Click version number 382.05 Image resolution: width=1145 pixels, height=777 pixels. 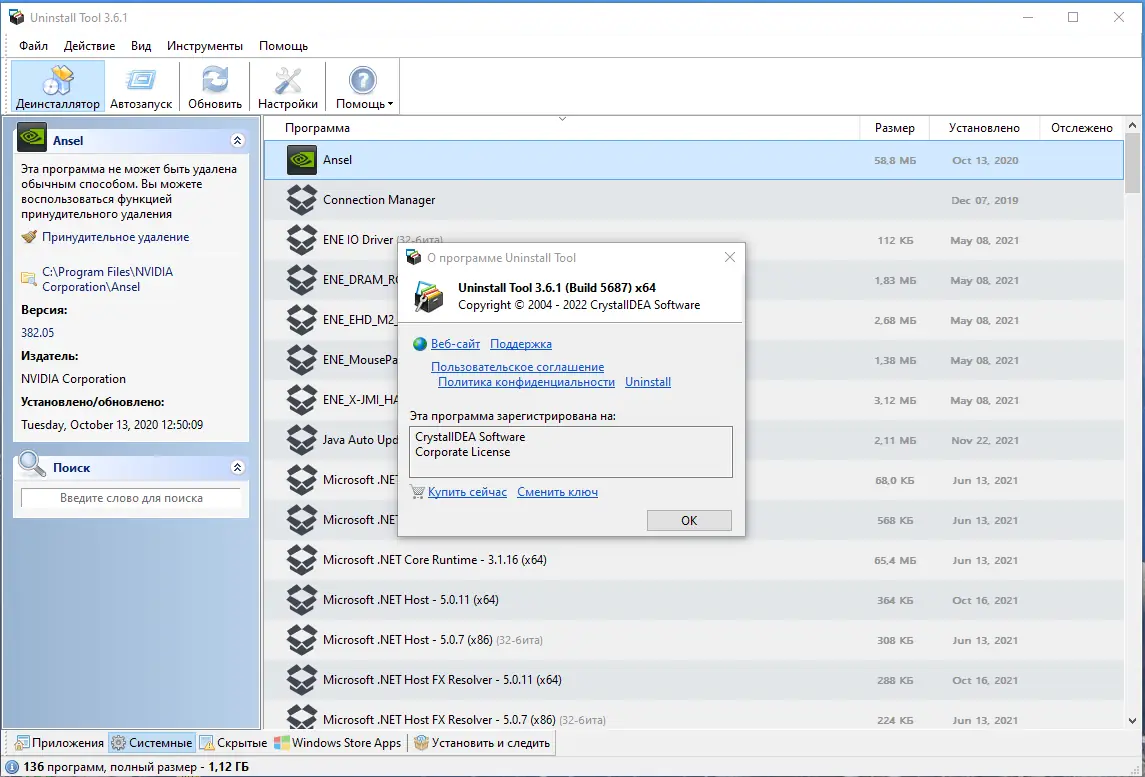[37, 332]
